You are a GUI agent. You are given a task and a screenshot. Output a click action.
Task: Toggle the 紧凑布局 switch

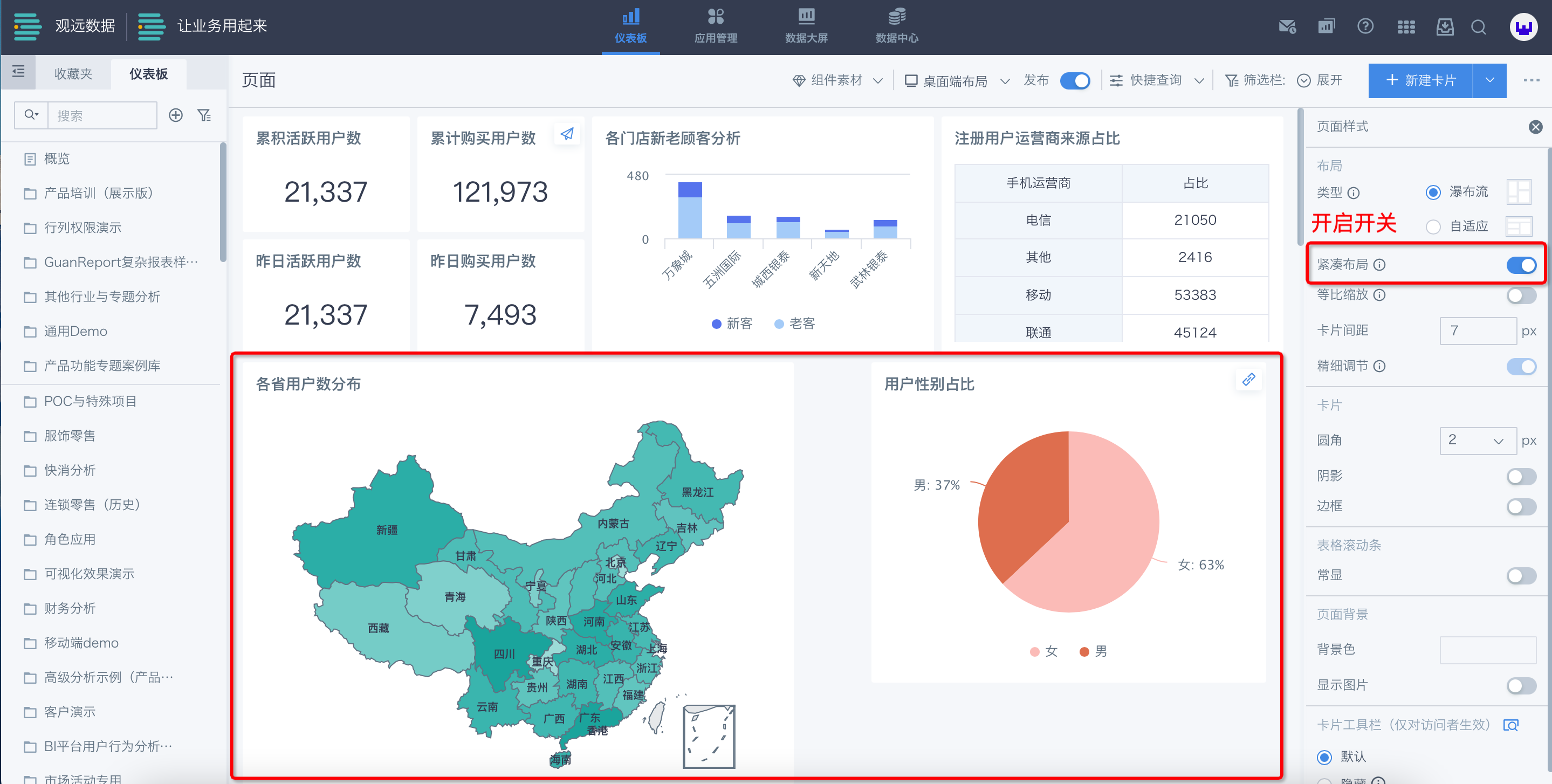pos(1521,265)
